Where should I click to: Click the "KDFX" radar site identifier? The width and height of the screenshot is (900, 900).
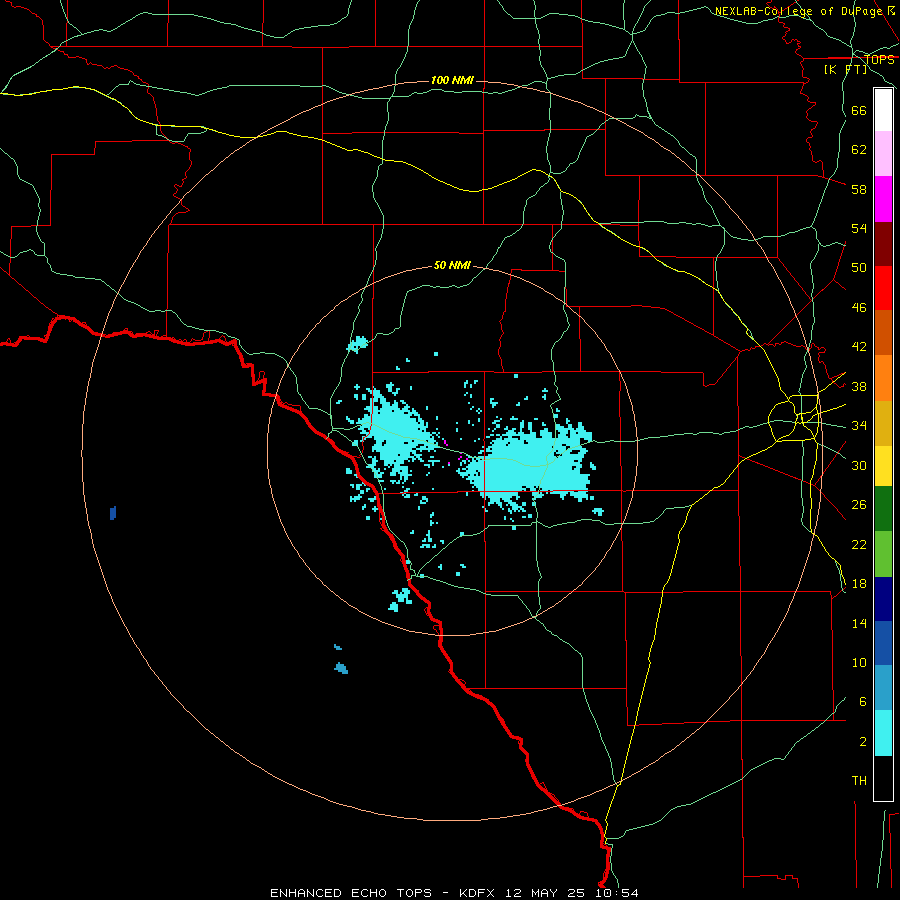coord(479,893)
